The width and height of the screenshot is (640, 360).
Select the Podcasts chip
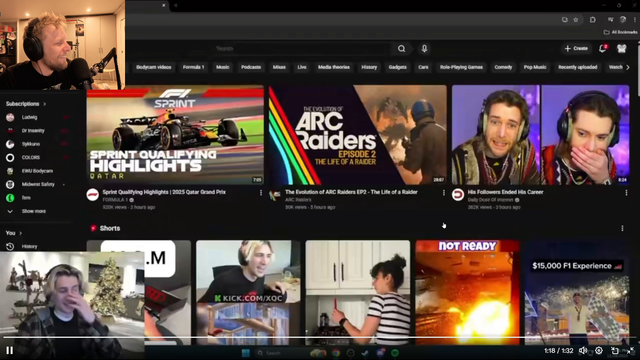(251, 67)
